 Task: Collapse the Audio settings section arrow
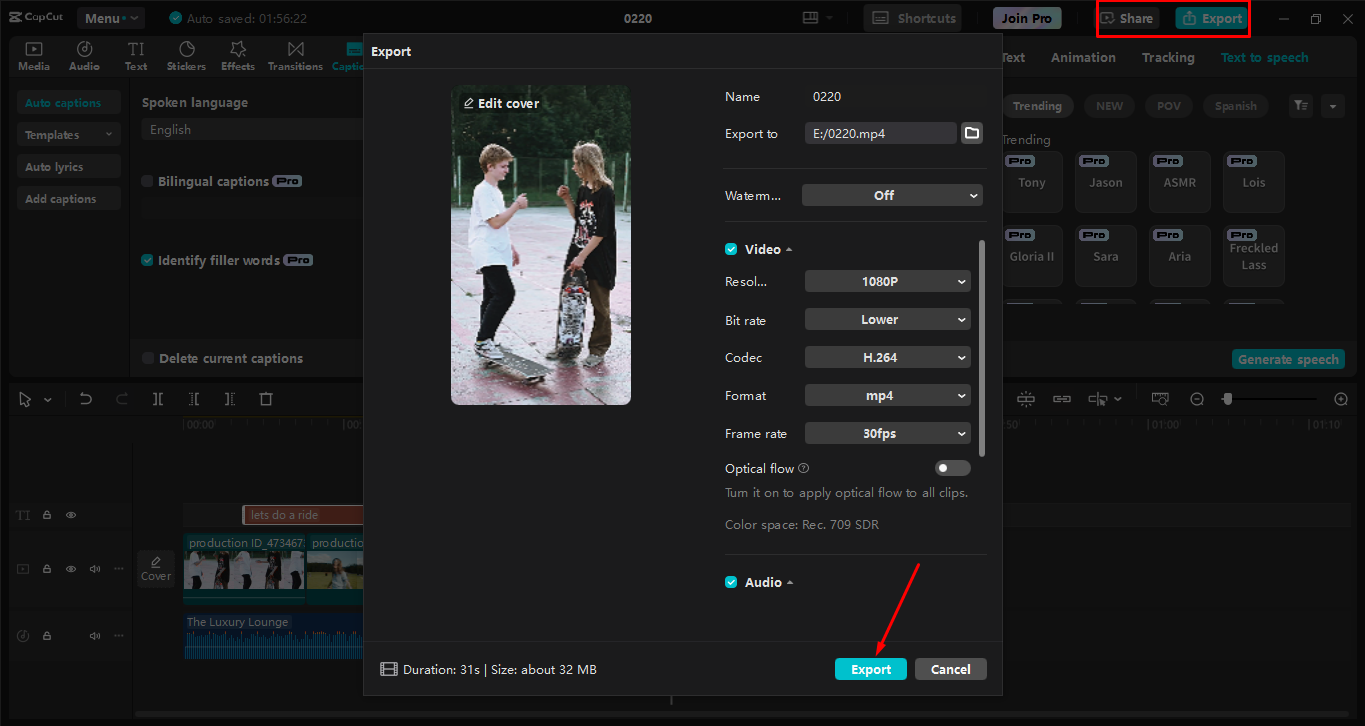pos(790,582)
